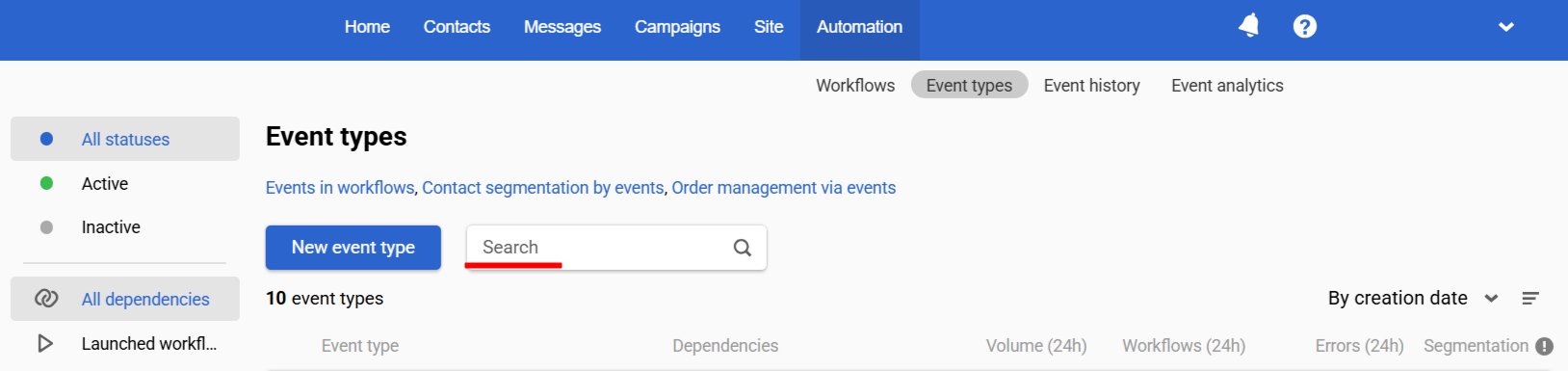This screenshot has width=1568, height=371.
Task: Go to the Home menu
Action: (x=367, y=27)
